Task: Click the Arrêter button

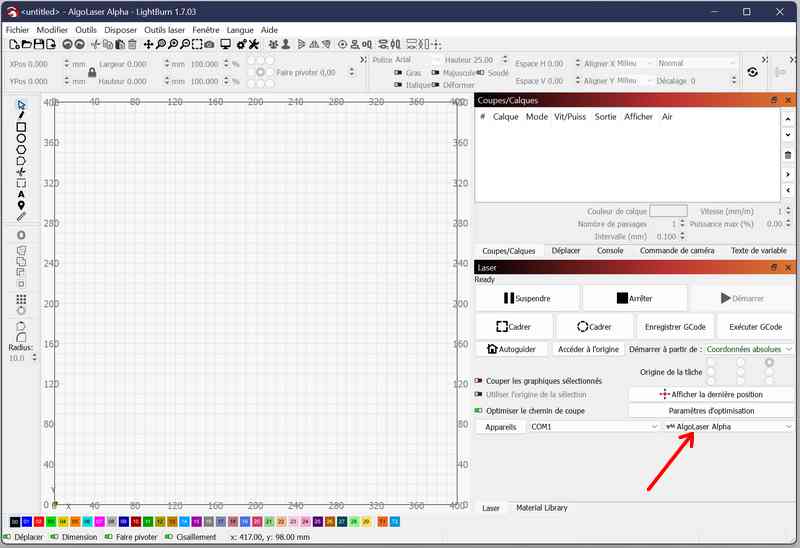Action: click(x=635, y=298)
